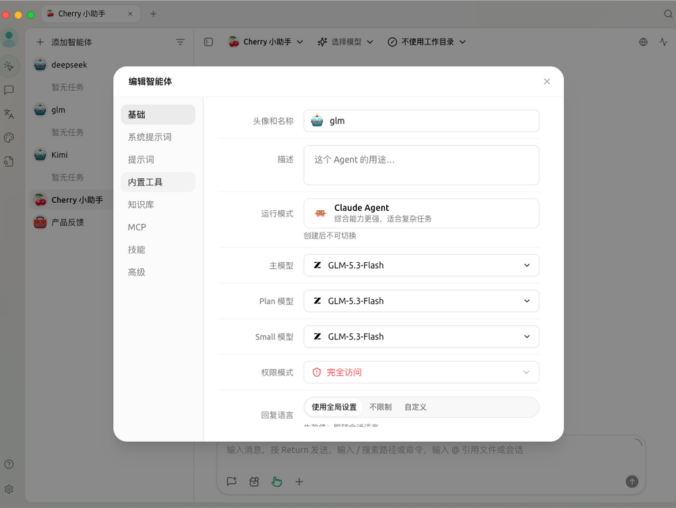Click the search icon in title bar

click(668, 14)
